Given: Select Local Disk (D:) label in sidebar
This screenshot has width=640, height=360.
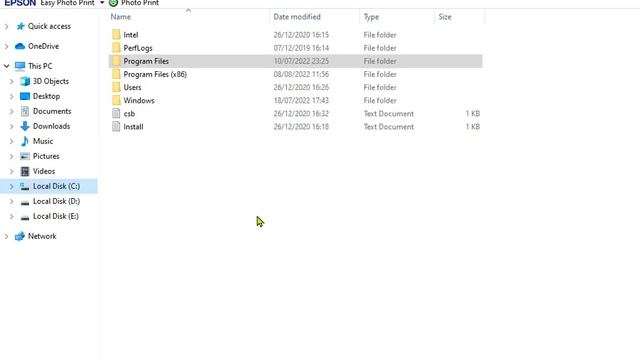Looking at the screenshot, I should [x=56, y=201].
